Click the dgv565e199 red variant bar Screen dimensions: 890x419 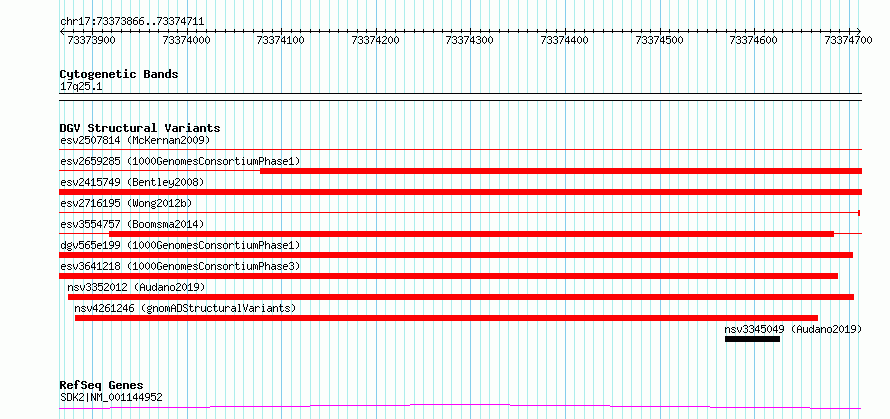(456, 255)
